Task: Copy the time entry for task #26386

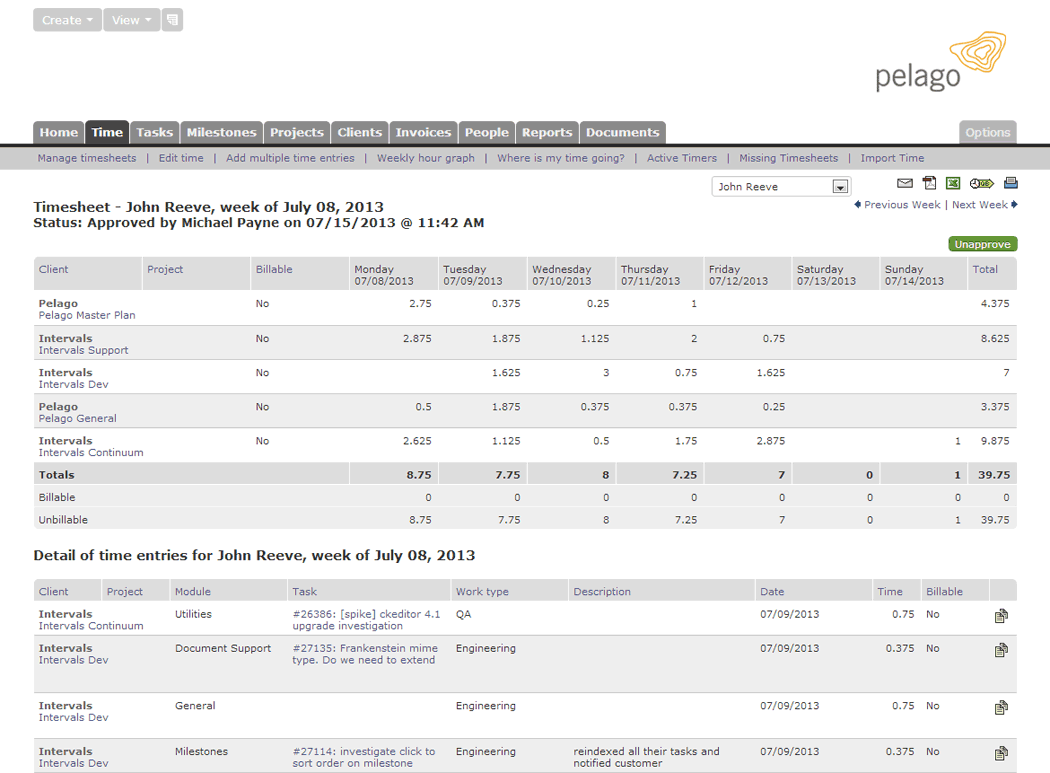Action: [x=1001, y=616]
